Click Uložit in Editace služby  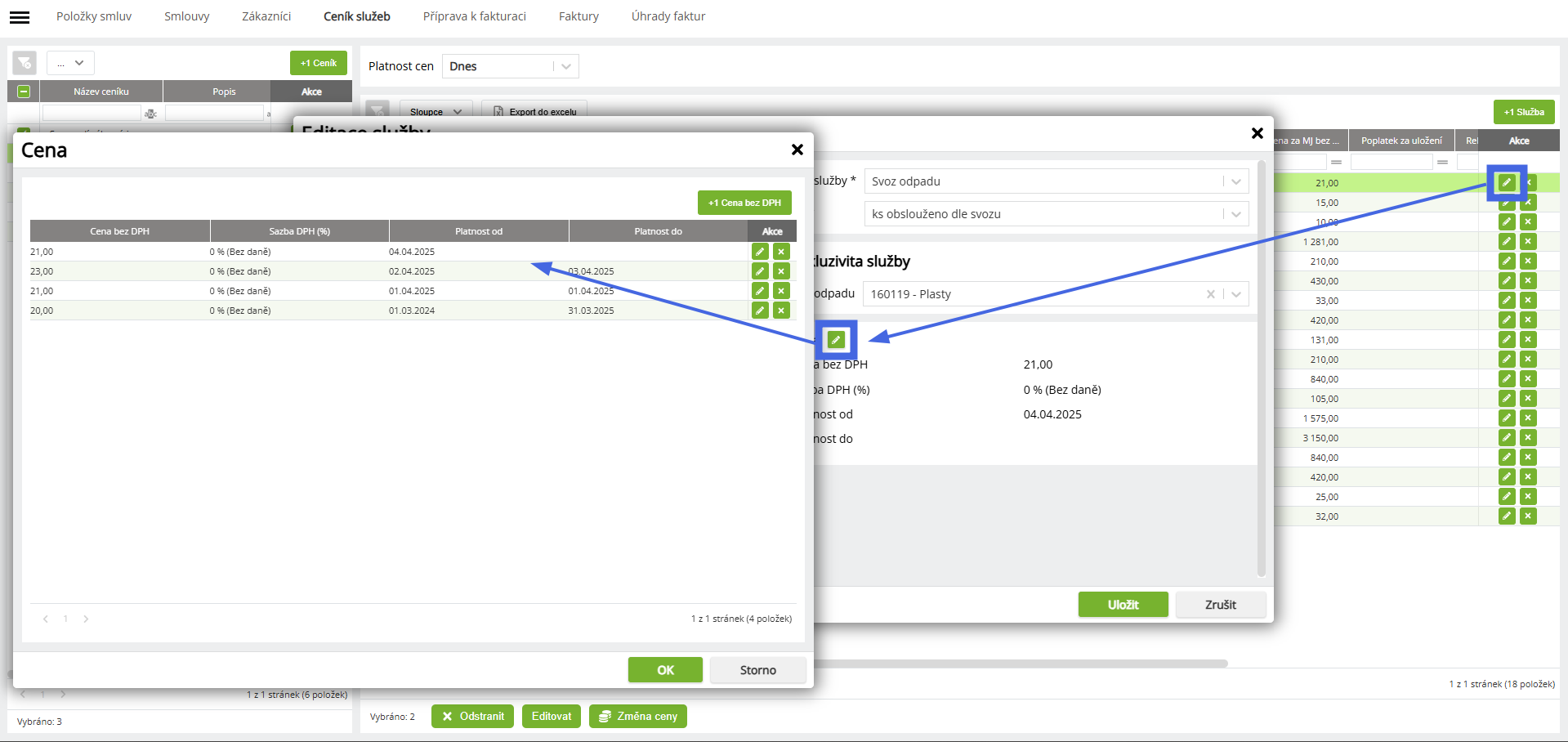point(1124,605)
